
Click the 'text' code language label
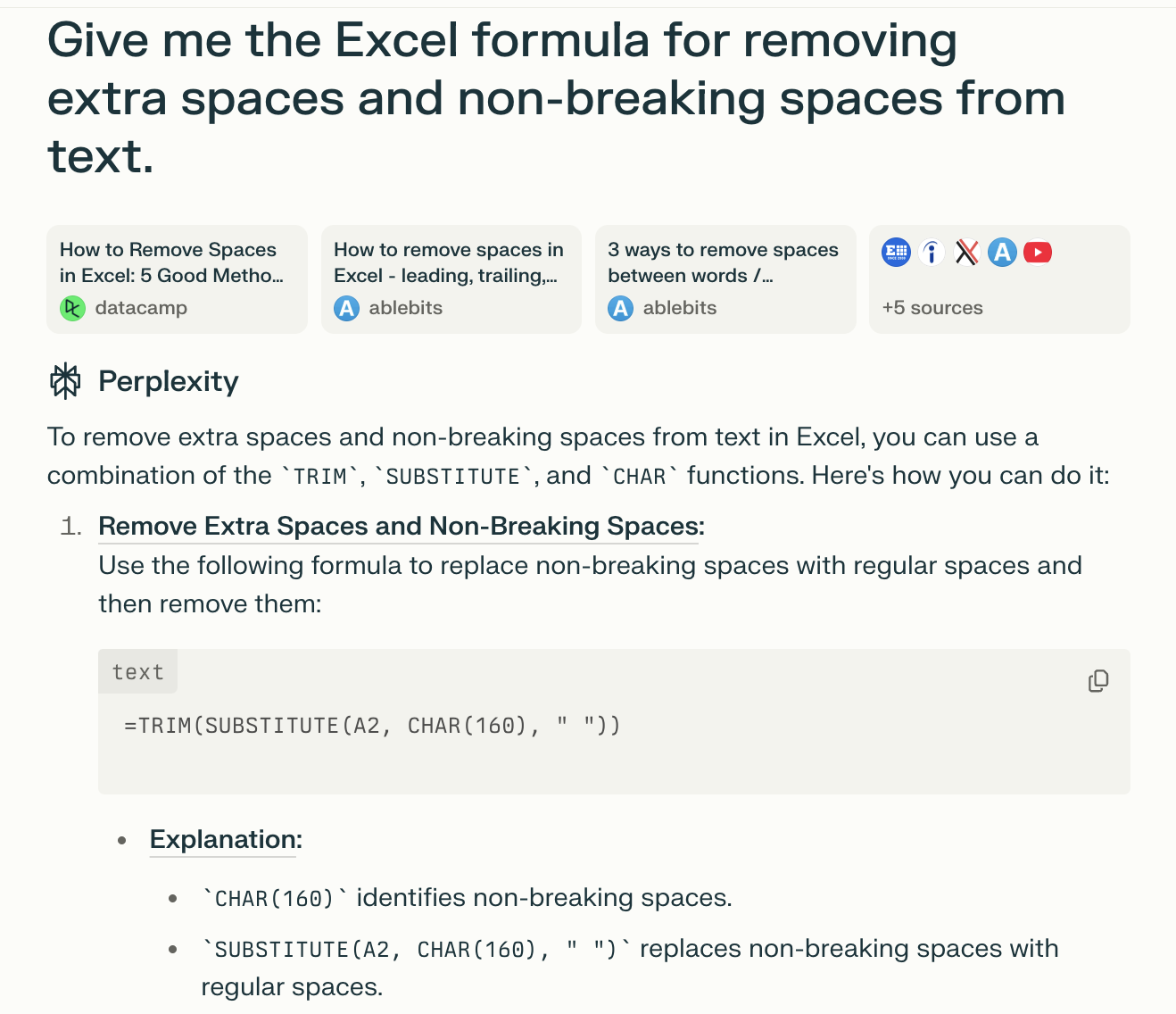(x=137, y=672)
